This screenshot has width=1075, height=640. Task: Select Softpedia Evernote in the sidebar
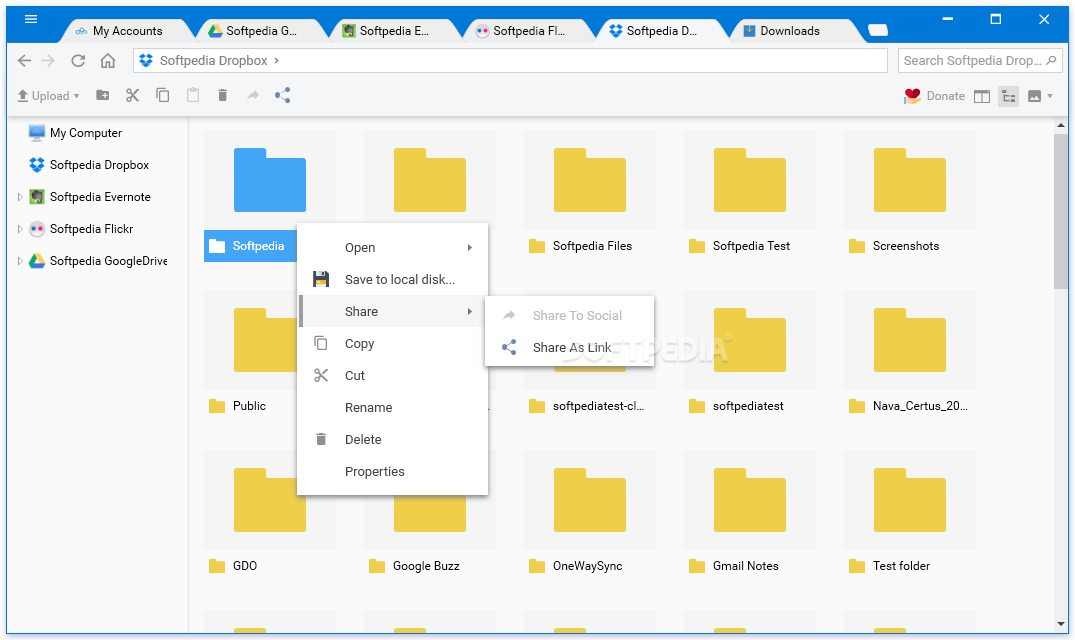pos(90,197)
